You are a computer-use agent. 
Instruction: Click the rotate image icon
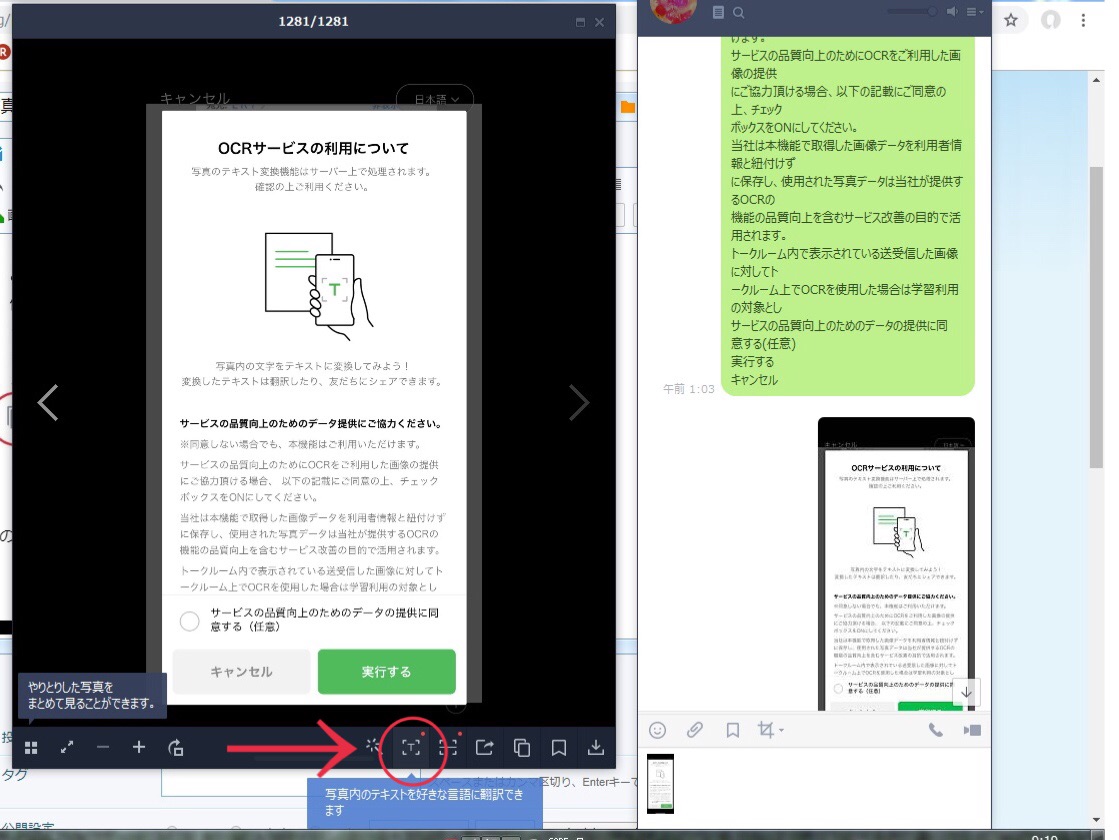tap(176, 747)
